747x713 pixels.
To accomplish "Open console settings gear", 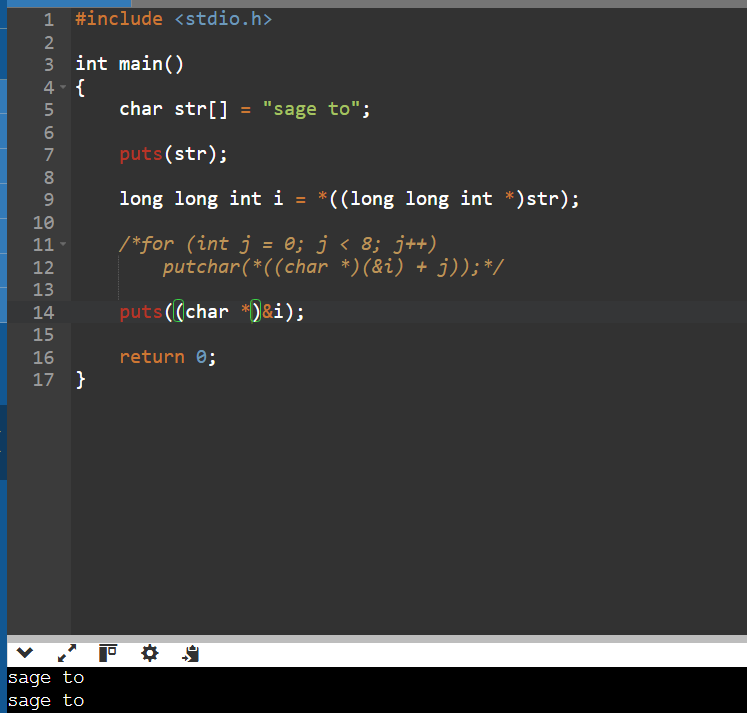I will coord(150,653).
